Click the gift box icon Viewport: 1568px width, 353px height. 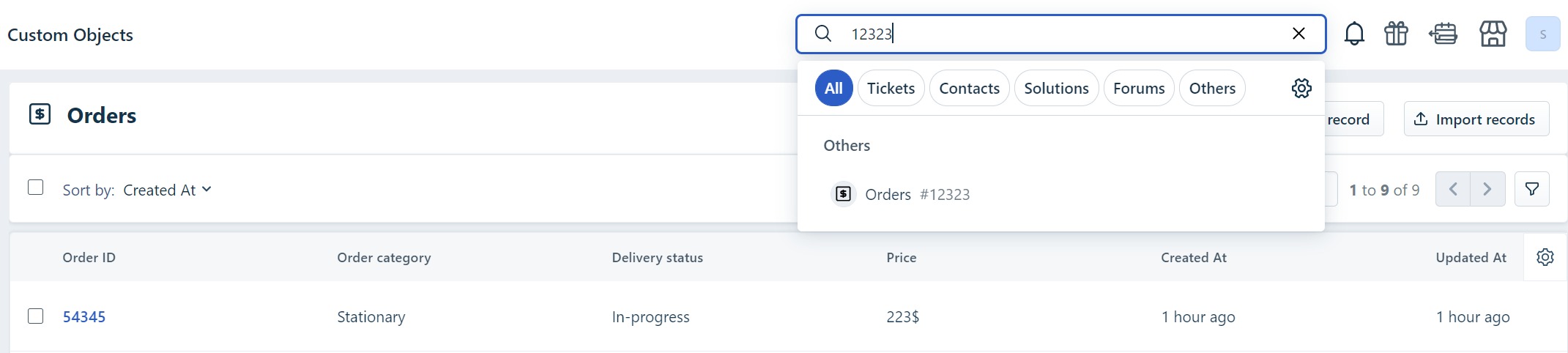click(x=1396, y=34)
